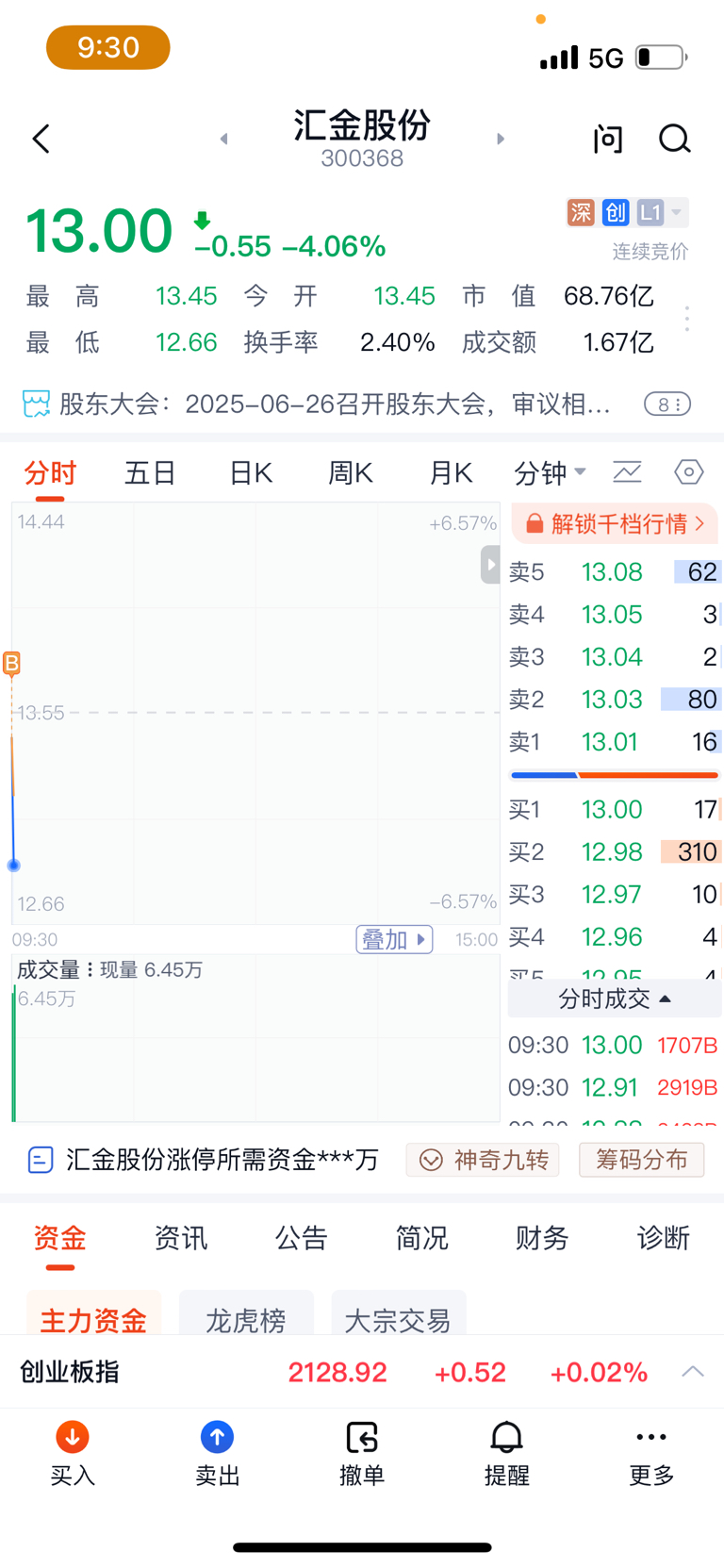The image size is (724, 1568).
Task: Select 卖2 price 13.03 row
Action: point(615,700)
